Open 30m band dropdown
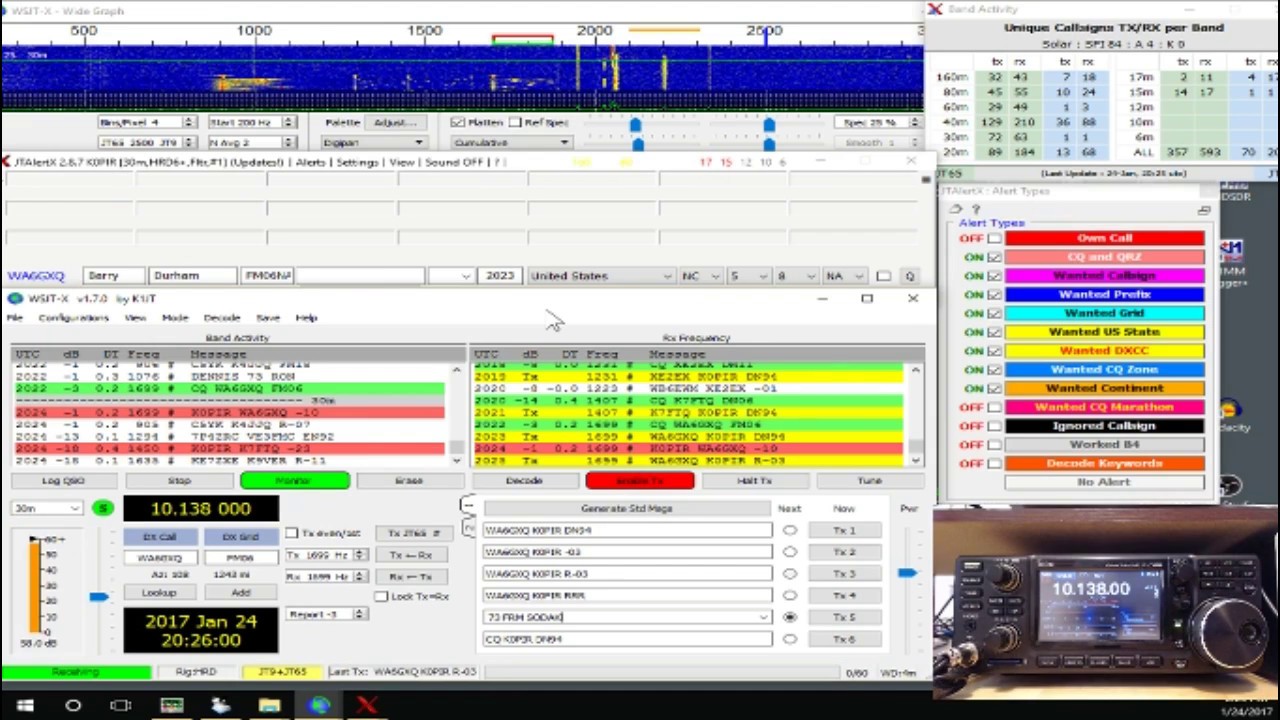The height and width of the screenshot is (720, 1280). pos(47,508)
